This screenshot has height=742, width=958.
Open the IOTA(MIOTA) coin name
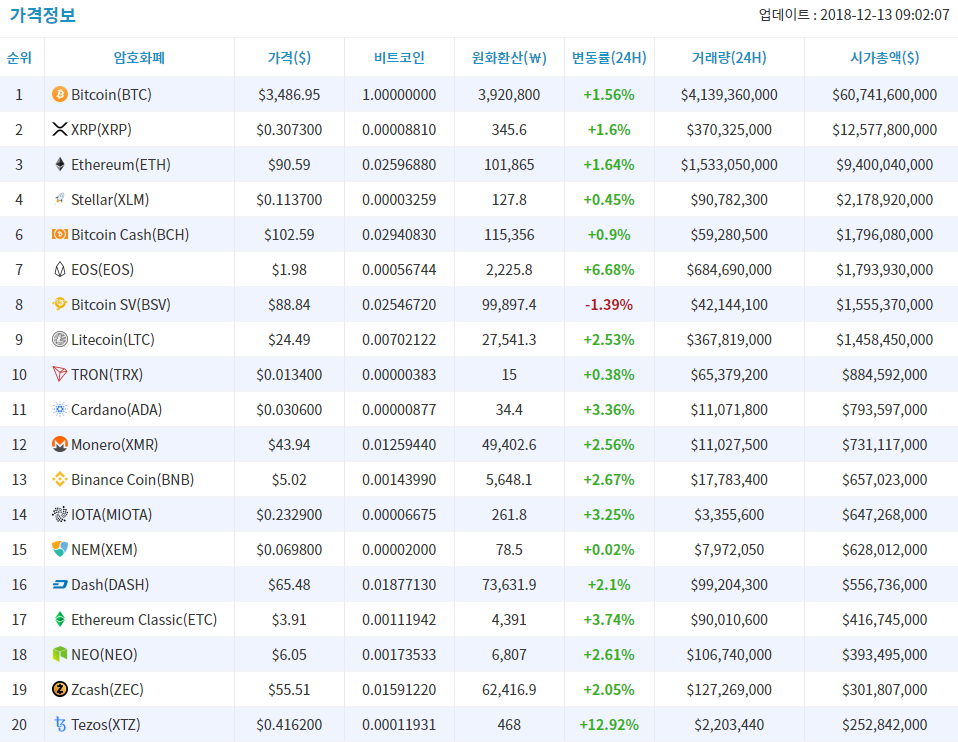[112, 514]
